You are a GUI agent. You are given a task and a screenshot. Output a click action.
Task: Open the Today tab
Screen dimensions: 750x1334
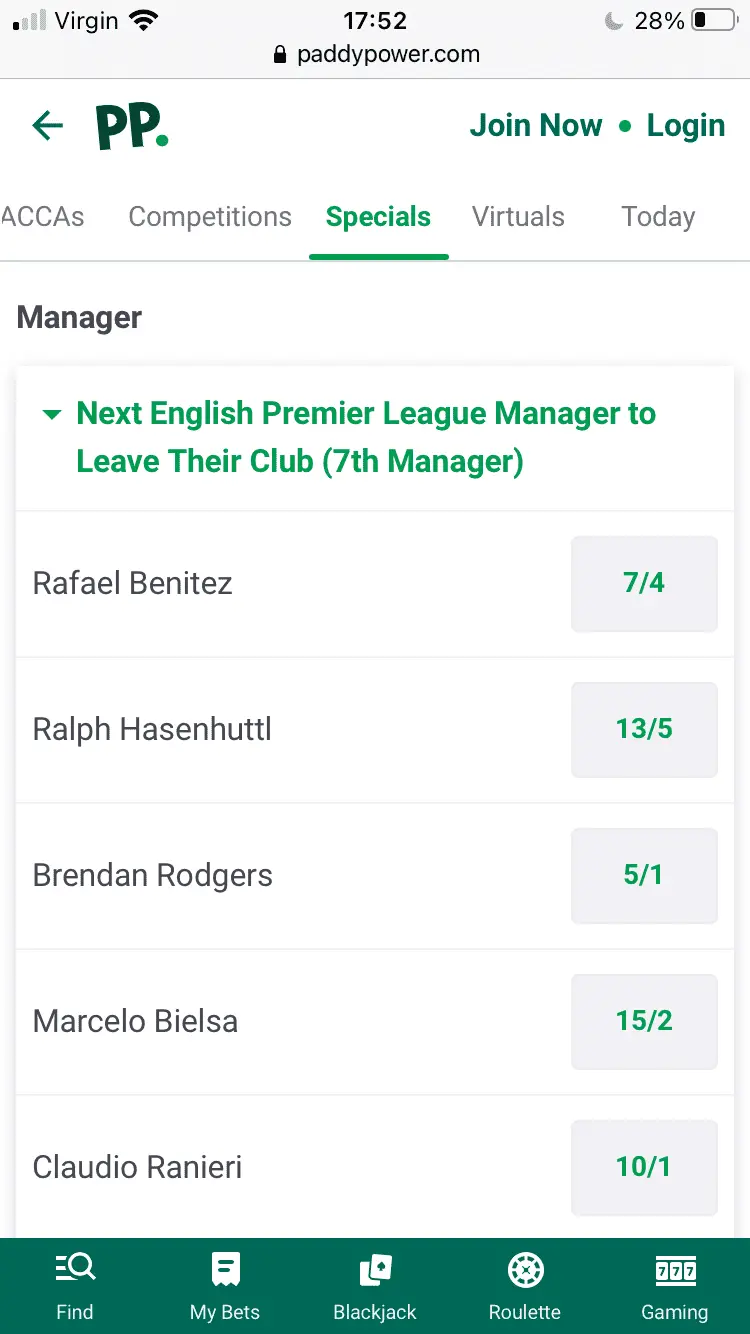658,217
